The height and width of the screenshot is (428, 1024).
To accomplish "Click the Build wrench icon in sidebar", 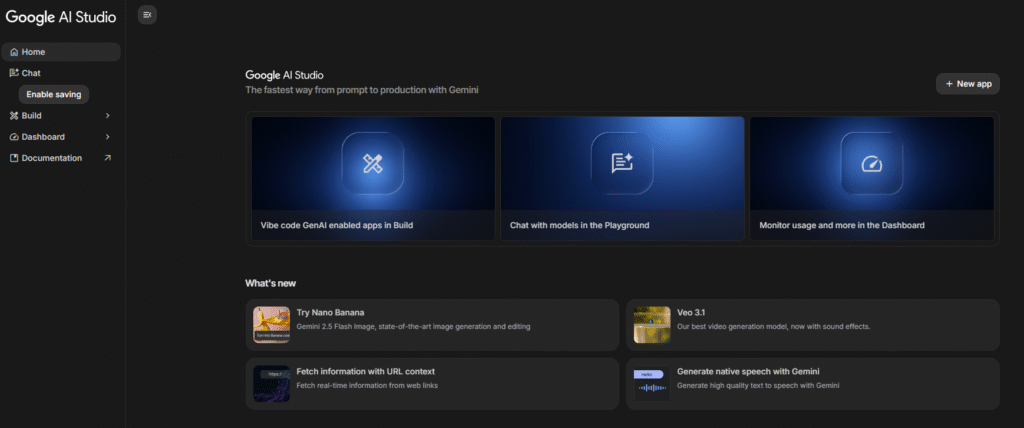I will click(x=13, y=116).
